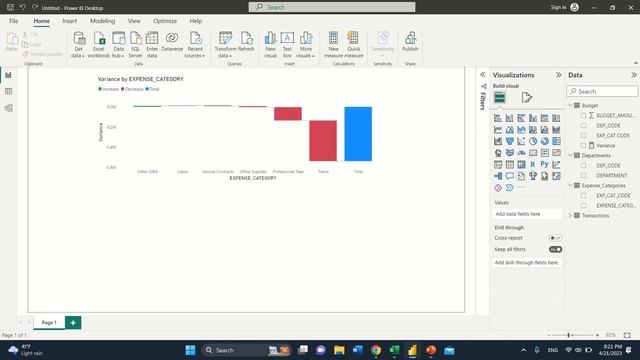Select the R script visual
The image size is (640, 360).
[x=533, y=165]
